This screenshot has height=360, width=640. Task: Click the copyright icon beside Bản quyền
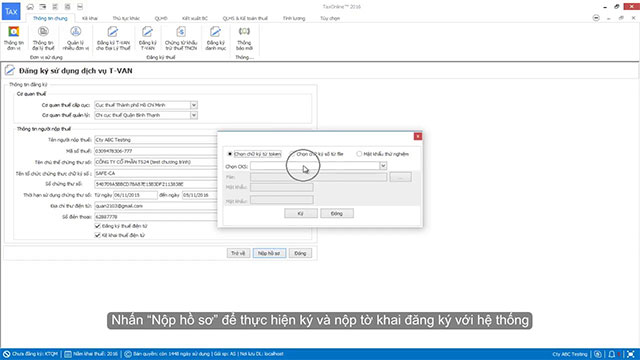pos(128,354)
